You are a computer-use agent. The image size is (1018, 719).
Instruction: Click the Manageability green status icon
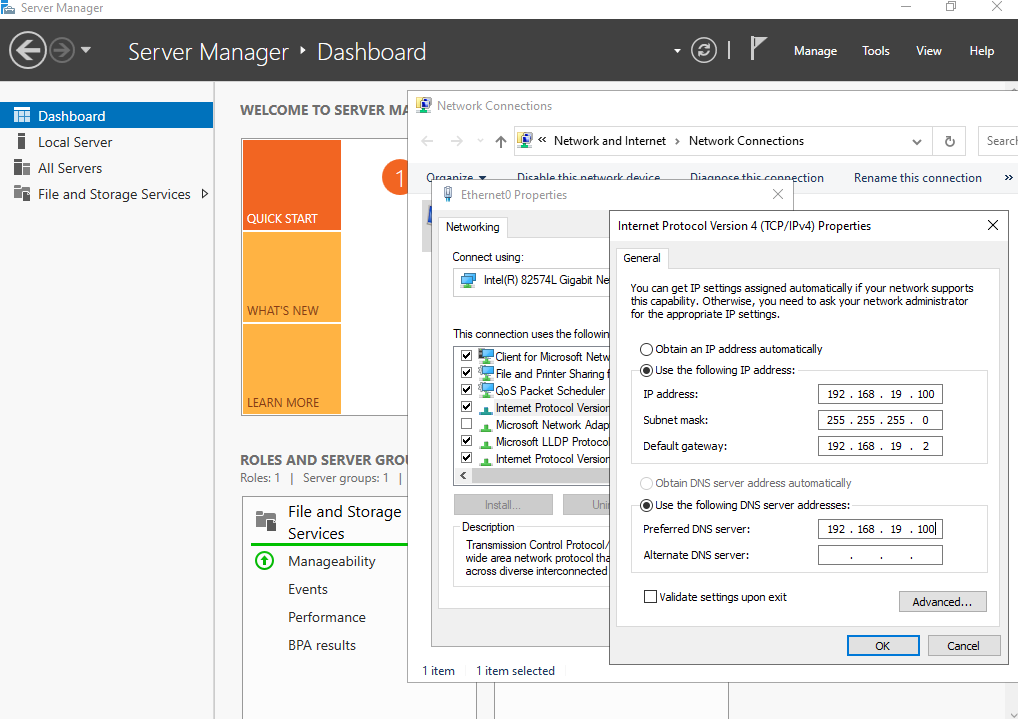click(x=264, y=561)
